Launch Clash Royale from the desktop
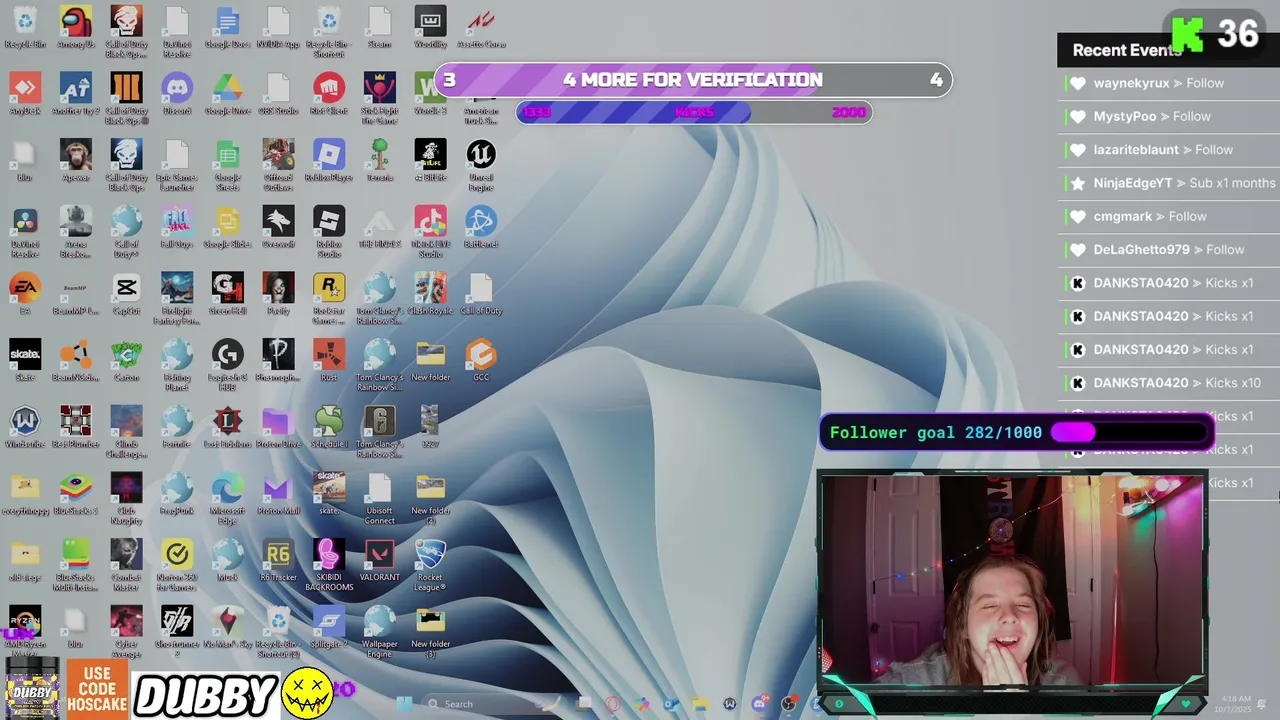 click(x=430, y=294)
